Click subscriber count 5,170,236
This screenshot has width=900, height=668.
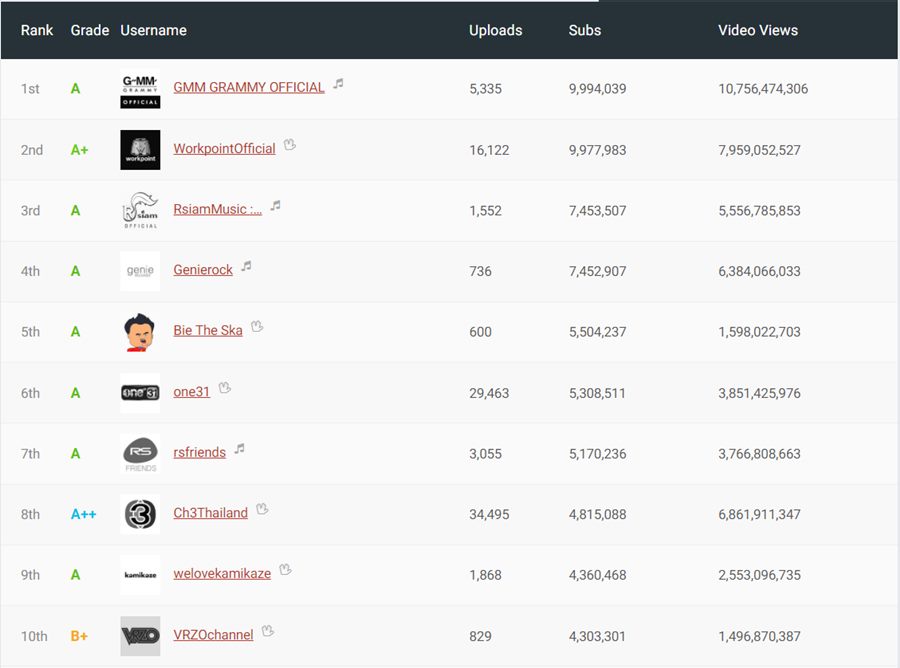point(598,453)
